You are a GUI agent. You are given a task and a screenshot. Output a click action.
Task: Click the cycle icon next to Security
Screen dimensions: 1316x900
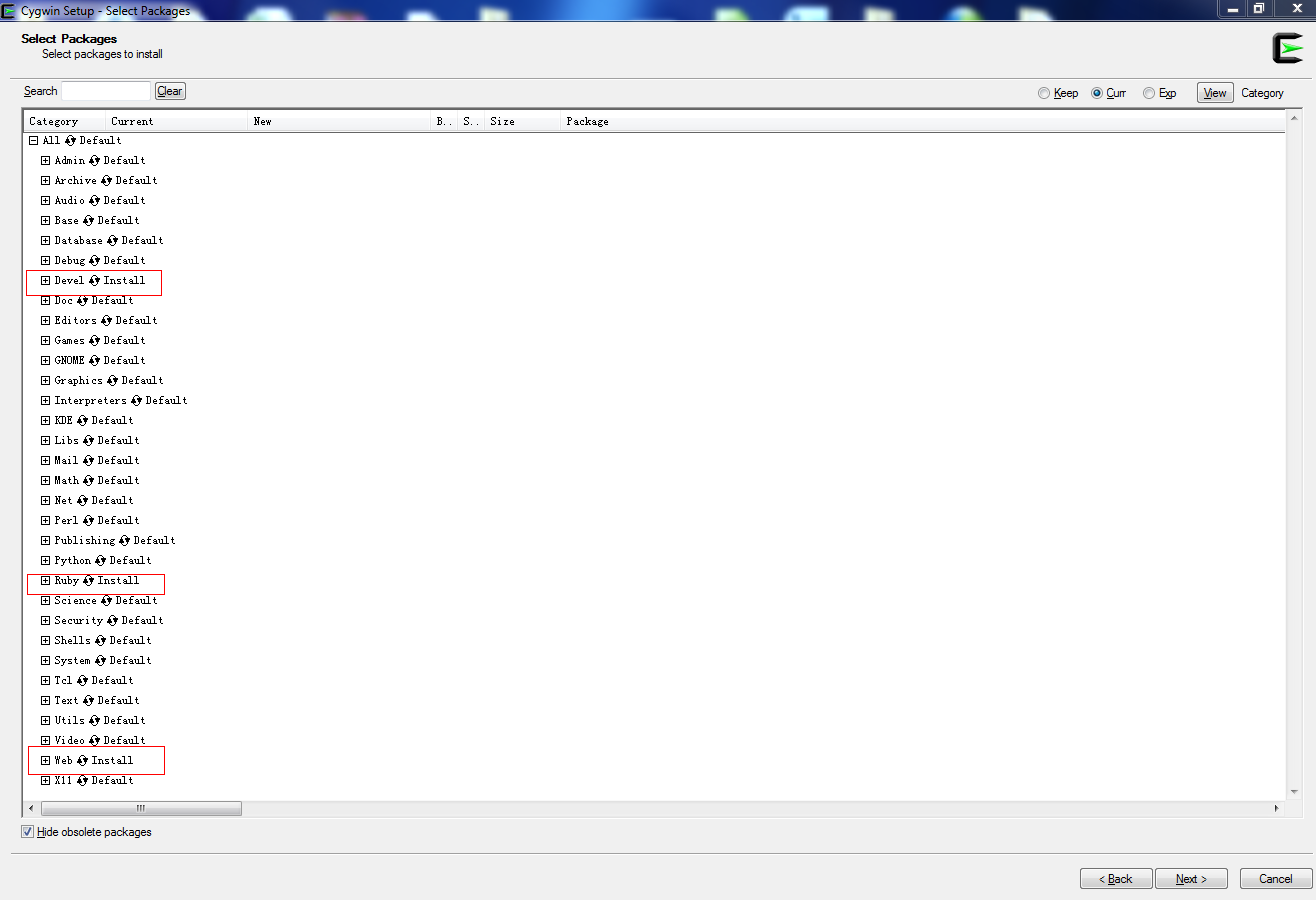pos(112,621)
